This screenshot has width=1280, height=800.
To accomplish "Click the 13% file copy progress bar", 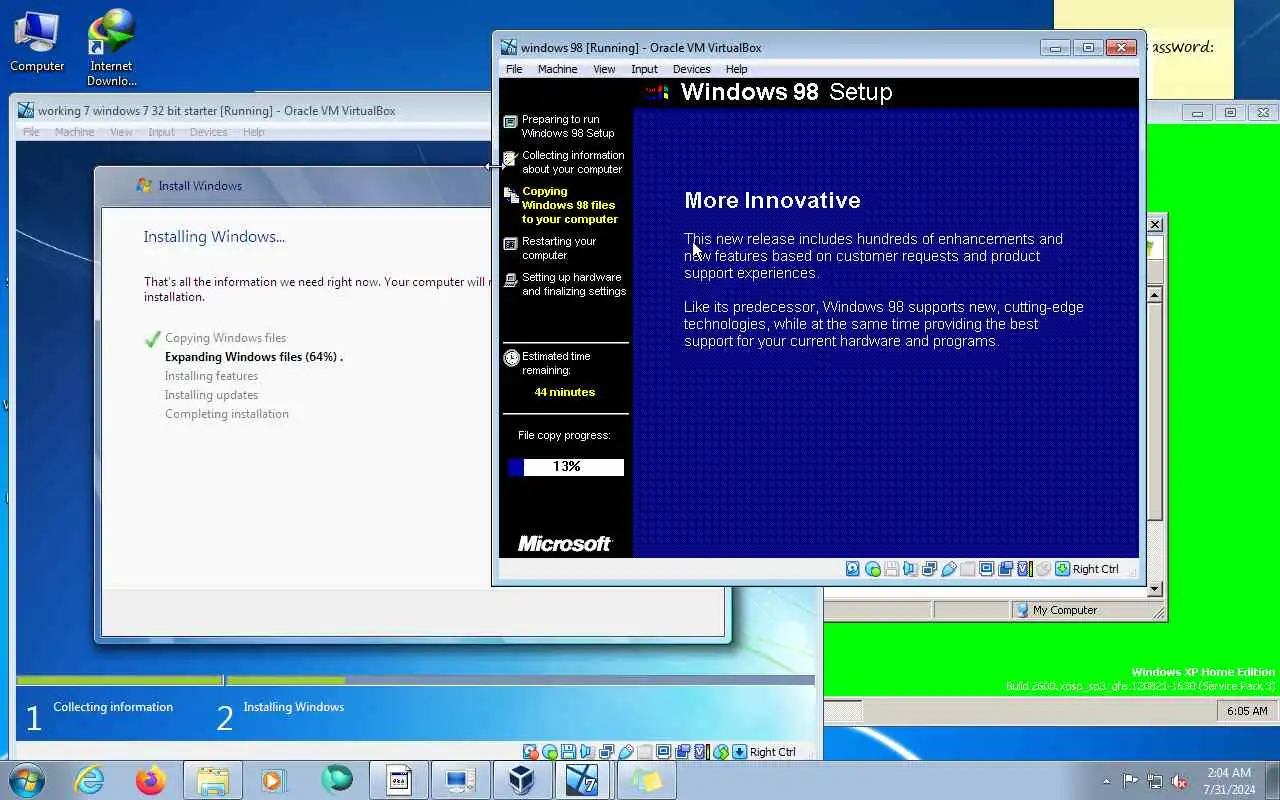I will [x=566, y=467].
